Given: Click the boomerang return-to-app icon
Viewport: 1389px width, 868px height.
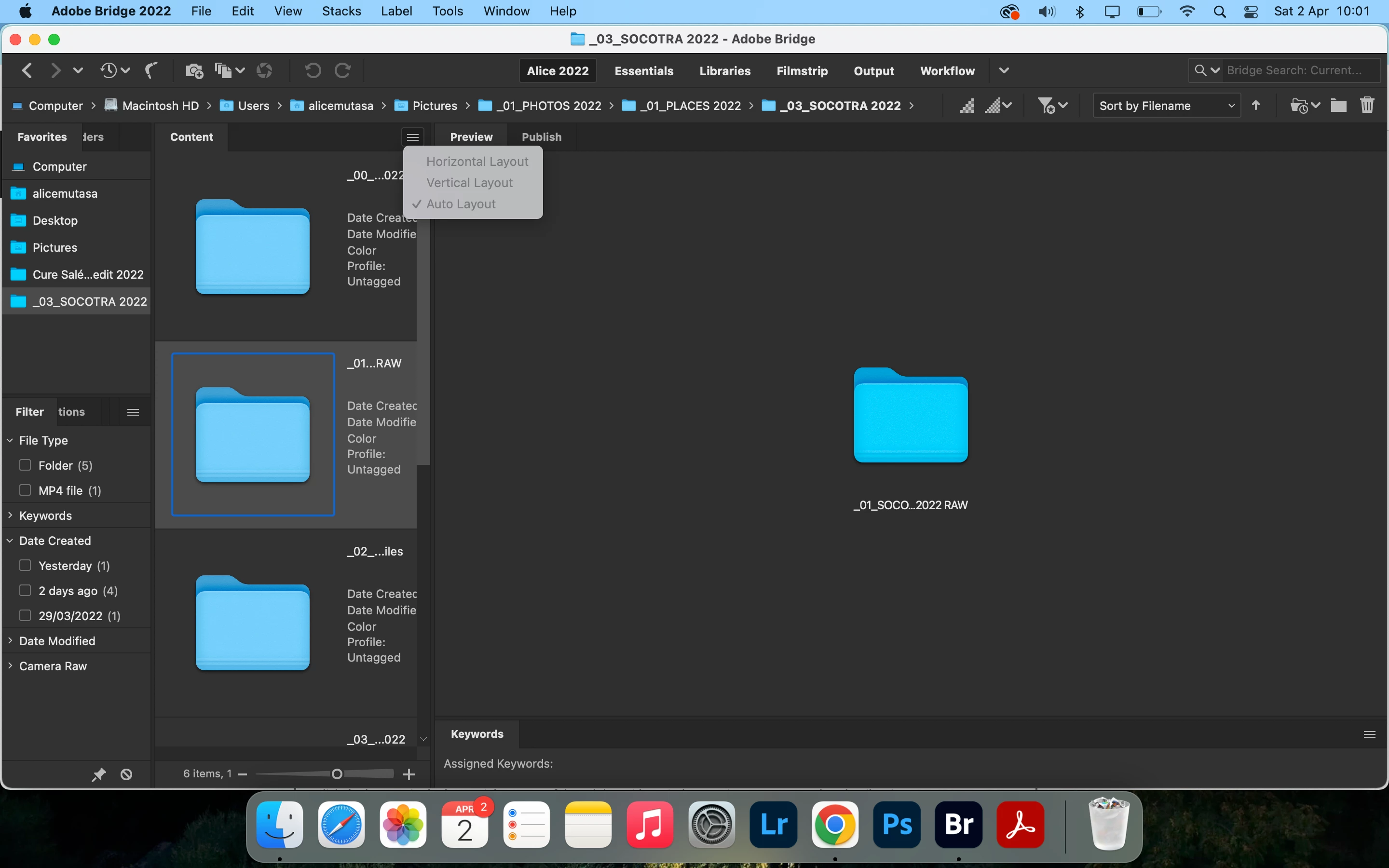Looking at the screenshot, I should pyautogui.click(x=151, y=70).
